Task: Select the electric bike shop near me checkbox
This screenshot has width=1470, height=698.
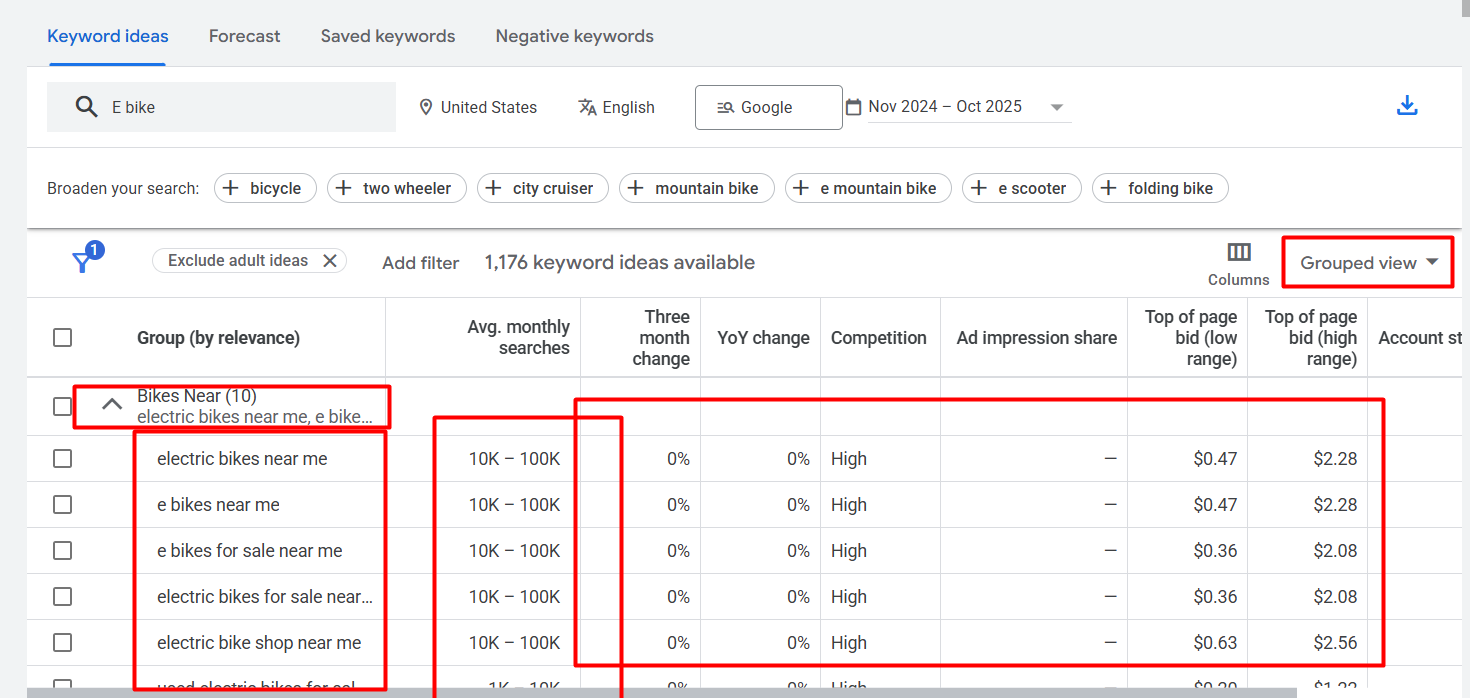Action: point(62,643)
